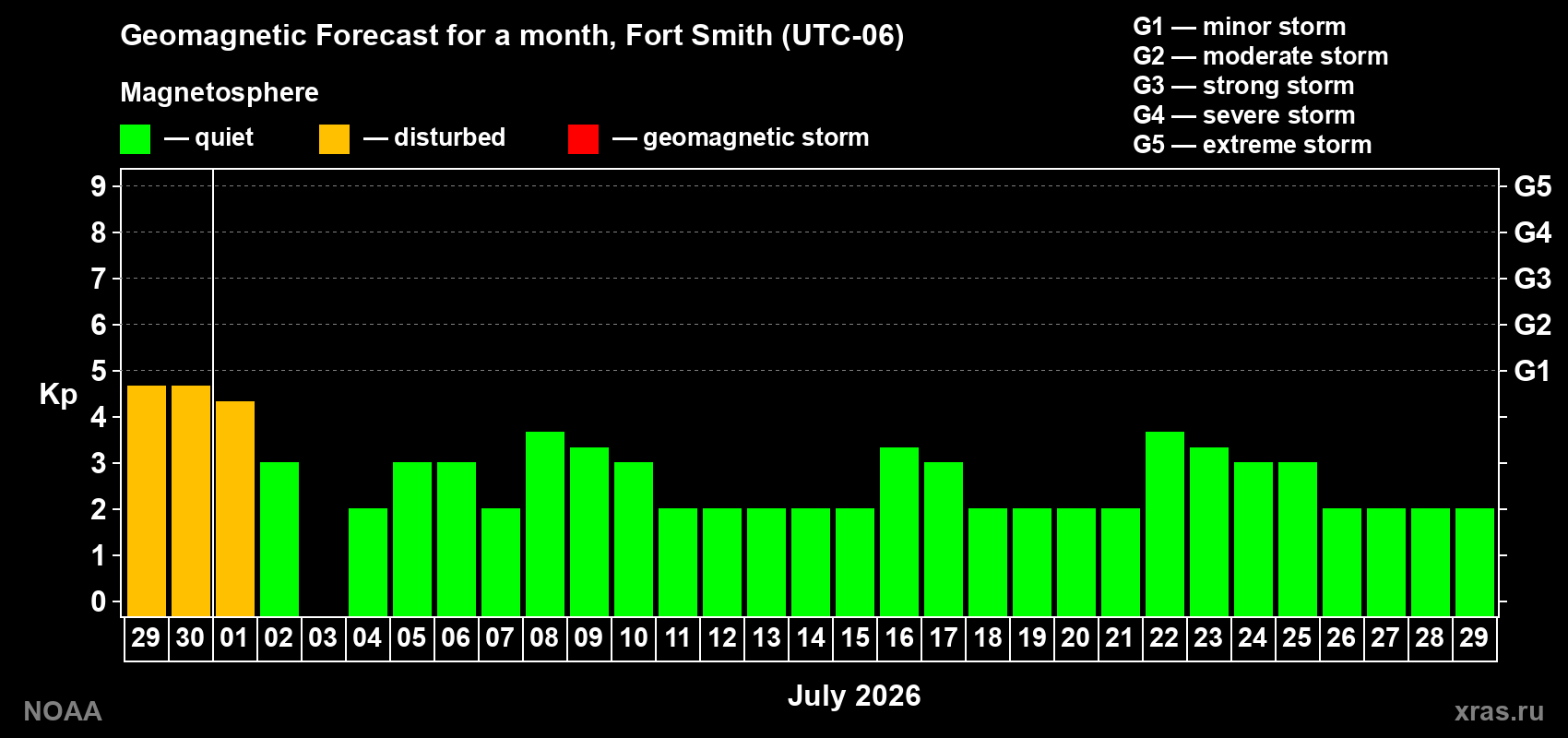Click the date label 04
The width and height of the screenshot is (1568, 738).
[367, 637]
